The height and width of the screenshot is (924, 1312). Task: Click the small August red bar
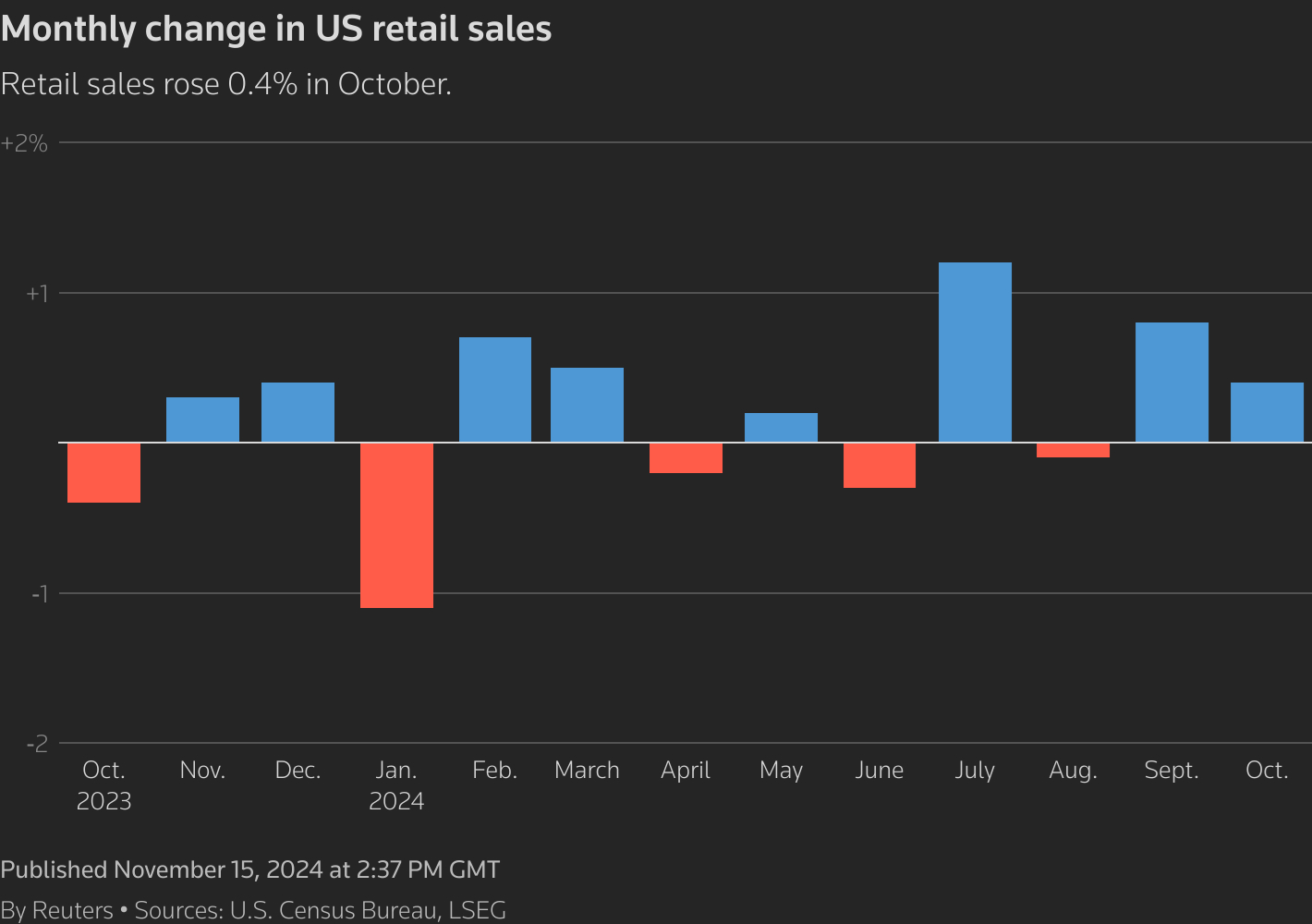(1073, 450)
